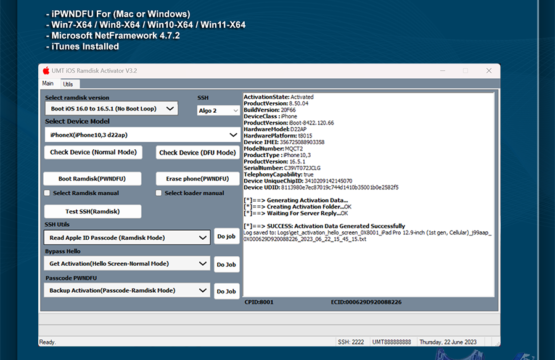Click 'Ready.' status bar text
The height and width of the screenshot is (360, 555).
[47, 342]
